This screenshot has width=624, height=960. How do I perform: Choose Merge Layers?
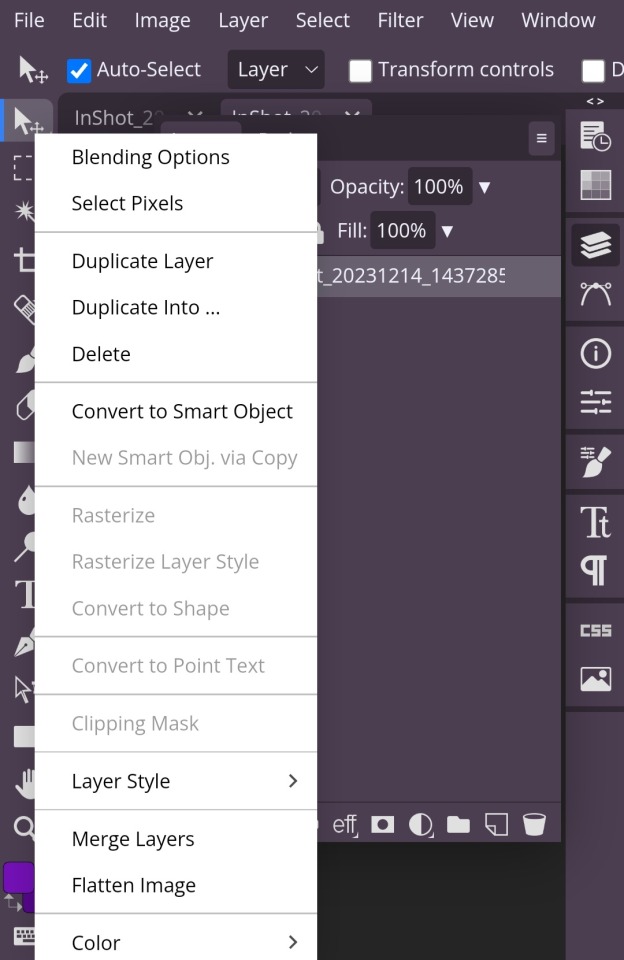[x=176, y=839]
